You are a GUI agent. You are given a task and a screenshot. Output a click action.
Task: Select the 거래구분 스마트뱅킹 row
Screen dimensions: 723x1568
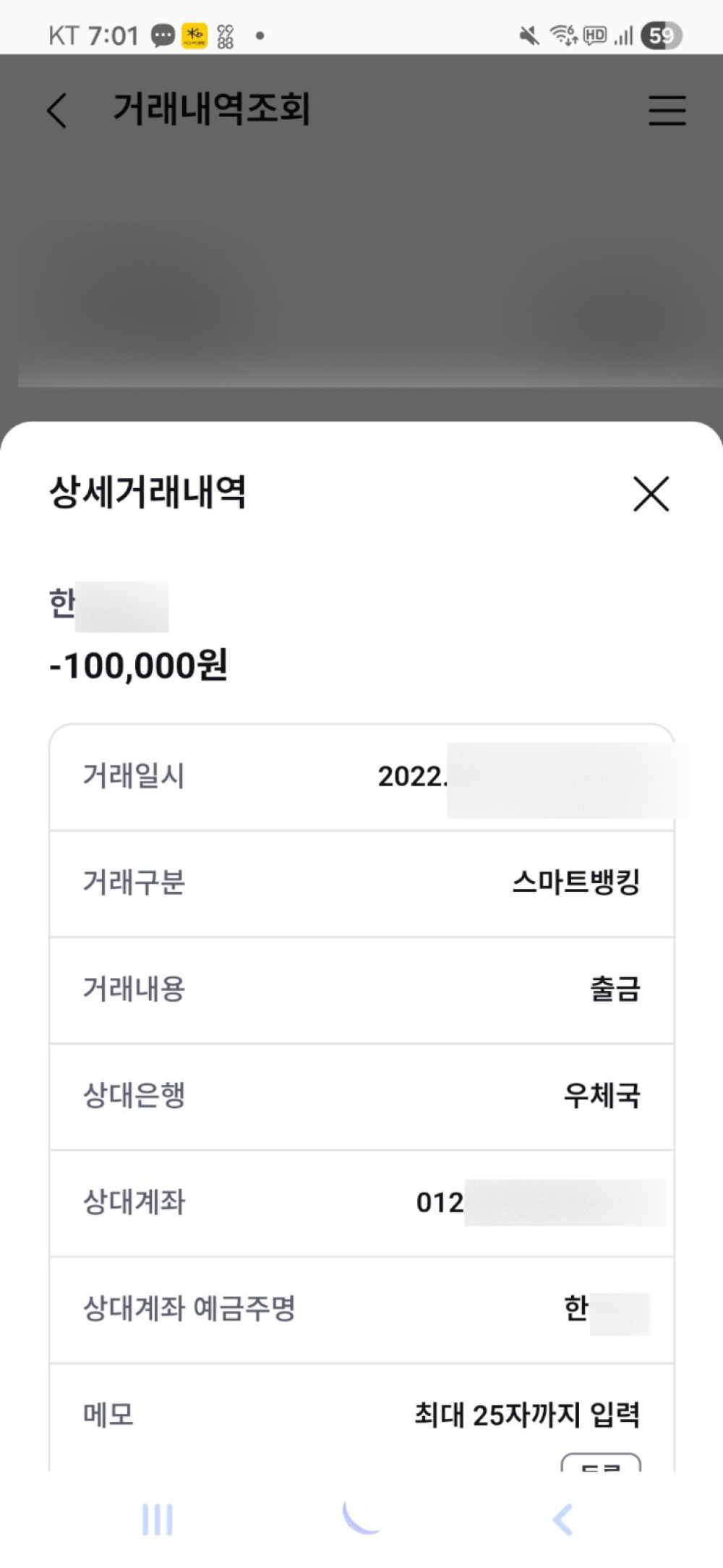coord(361,883)
